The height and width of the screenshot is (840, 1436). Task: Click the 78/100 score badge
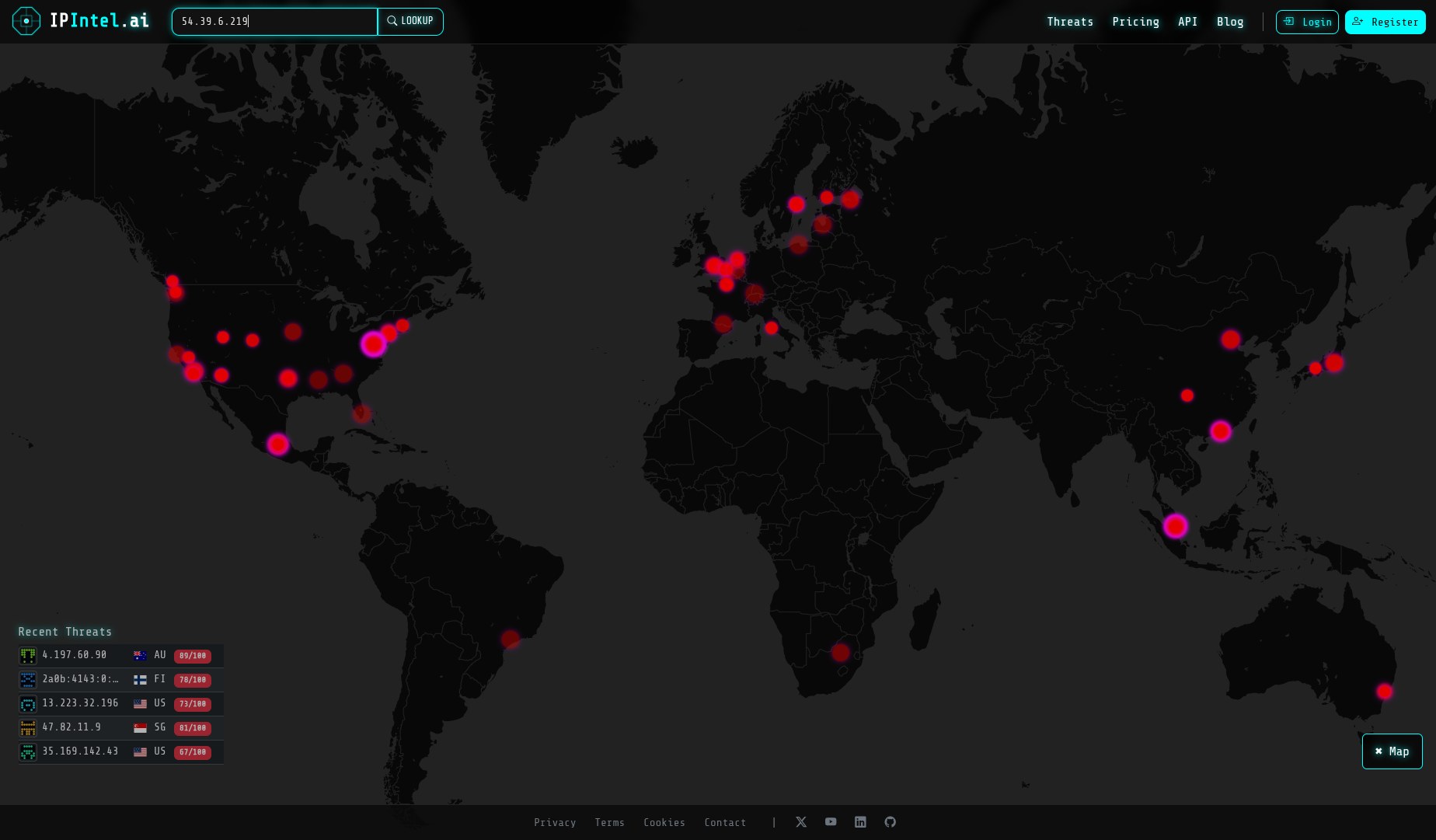coord(193,680)
